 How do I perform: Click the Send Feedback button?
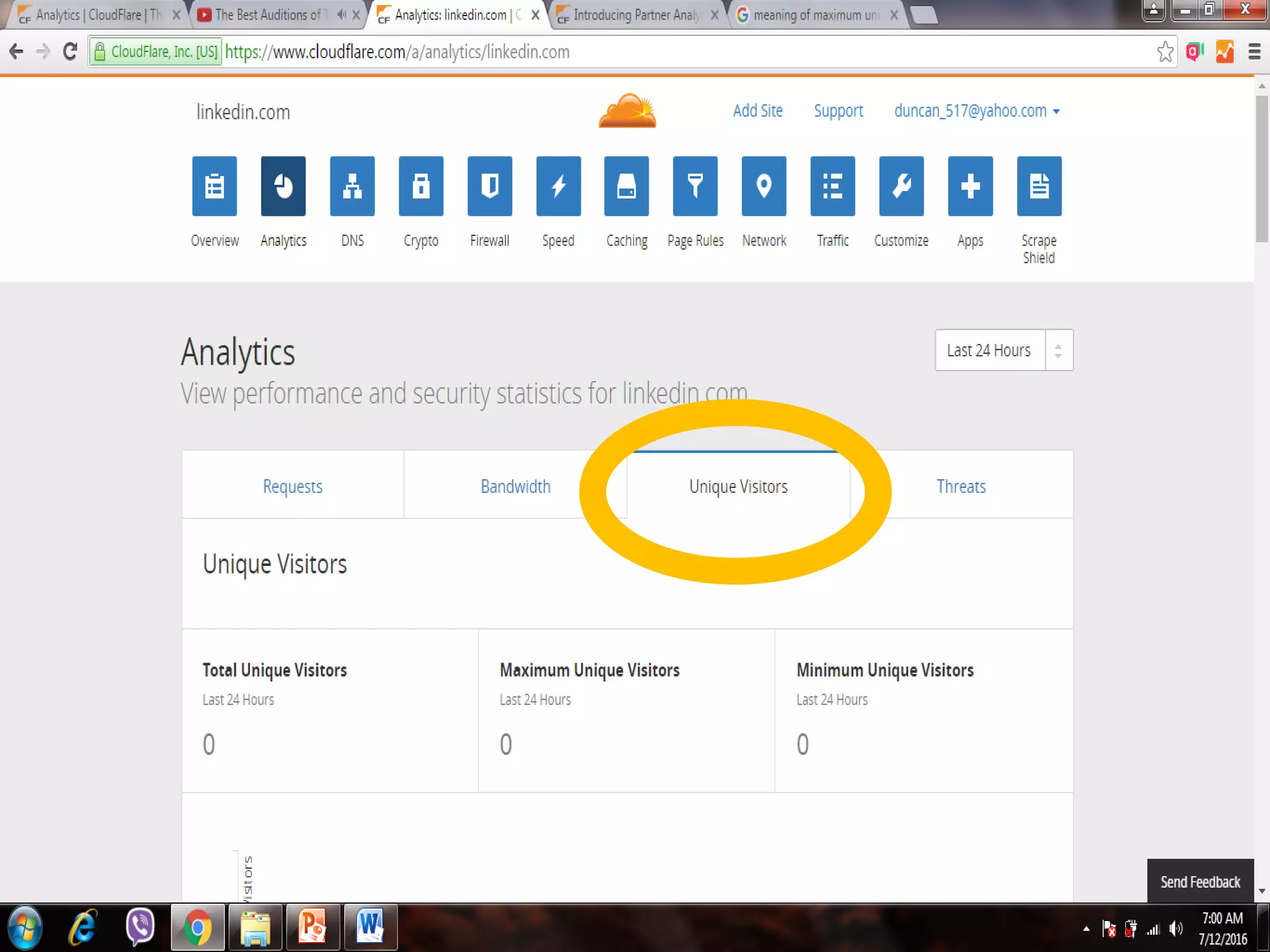pos(1200,881)
